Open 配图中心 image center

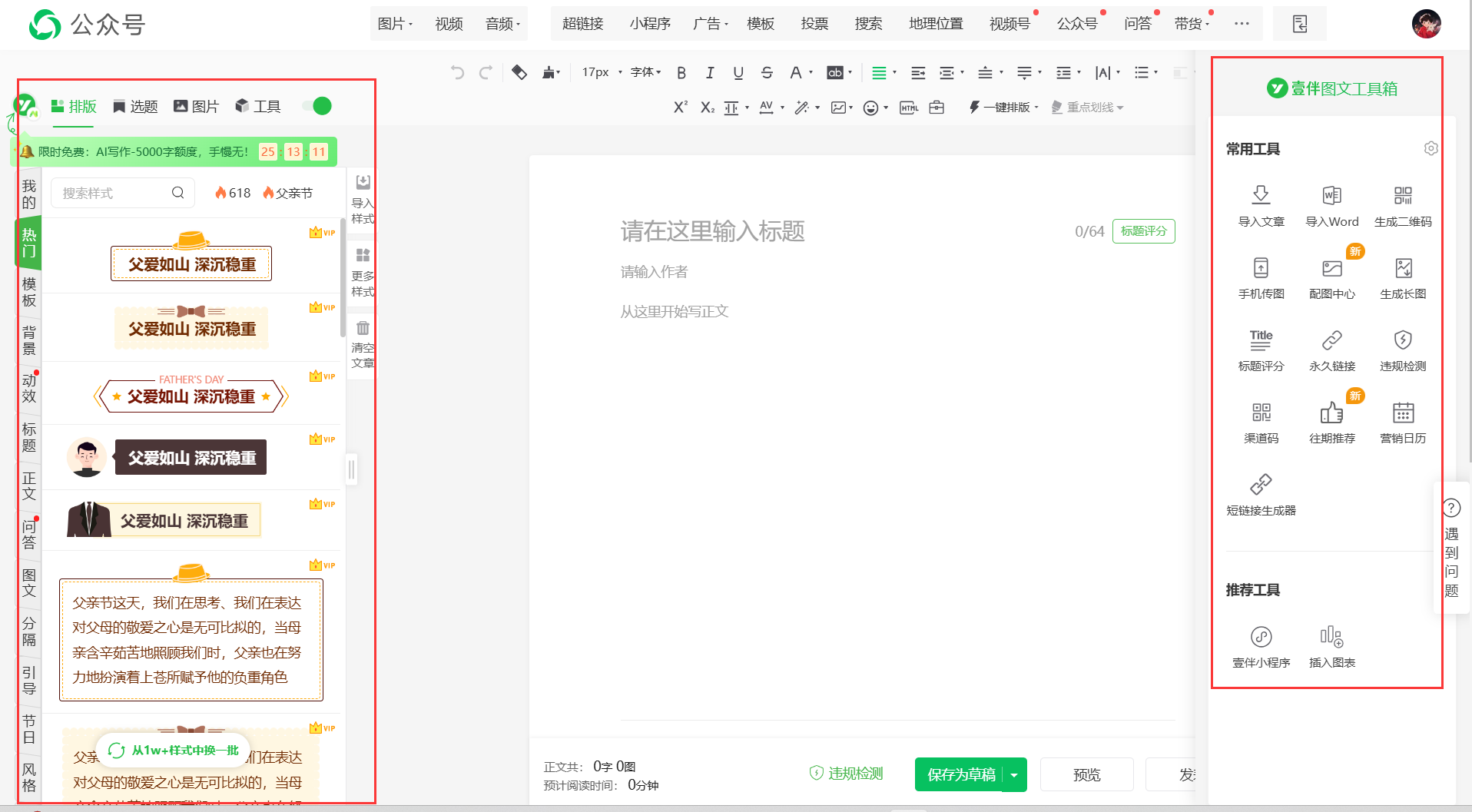(1331, 278)
